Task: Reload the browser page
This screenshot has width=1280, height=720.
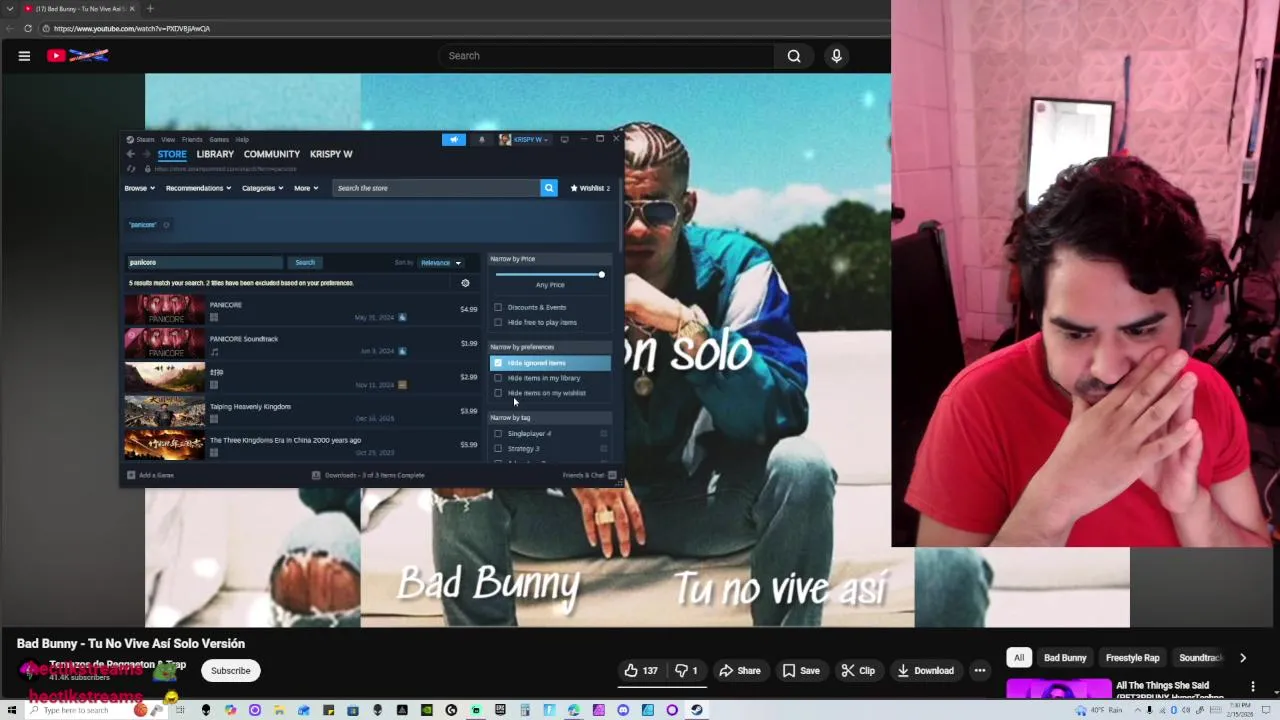Action: tap(28, 28)
